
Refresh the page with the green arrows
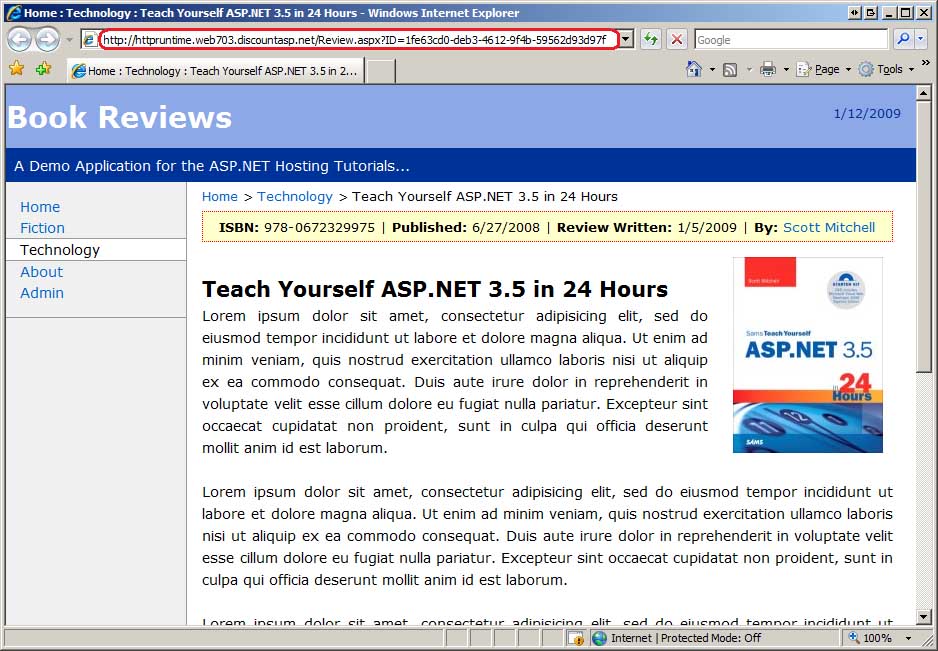point(650,40)
